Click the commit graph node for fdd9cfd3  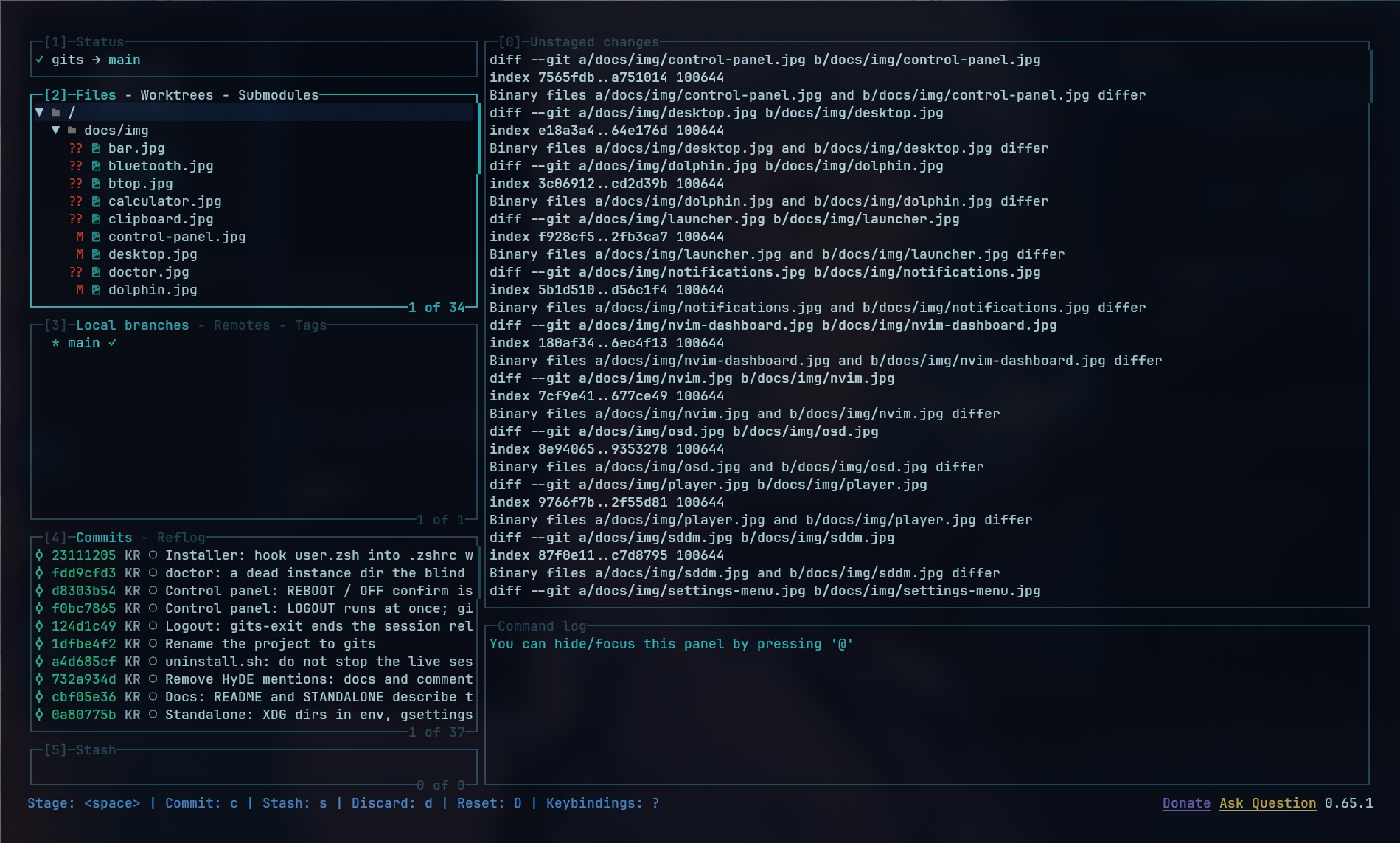(39, 573)
